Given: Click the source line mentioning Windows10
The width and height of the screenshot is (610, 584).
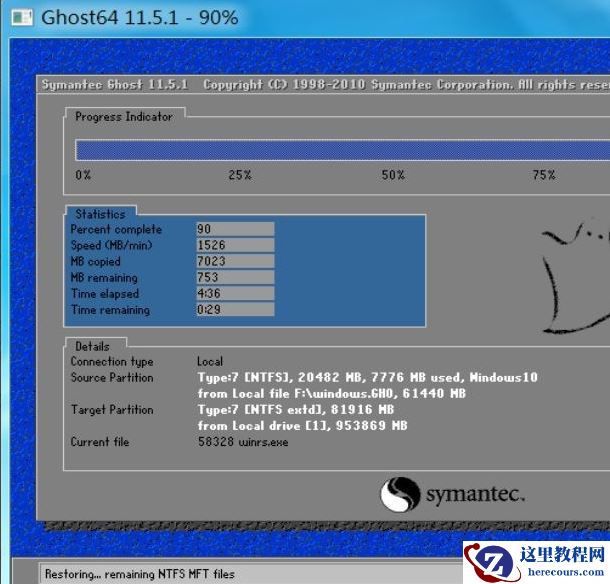Looking at the screenshot, I should tap(368, 377).
